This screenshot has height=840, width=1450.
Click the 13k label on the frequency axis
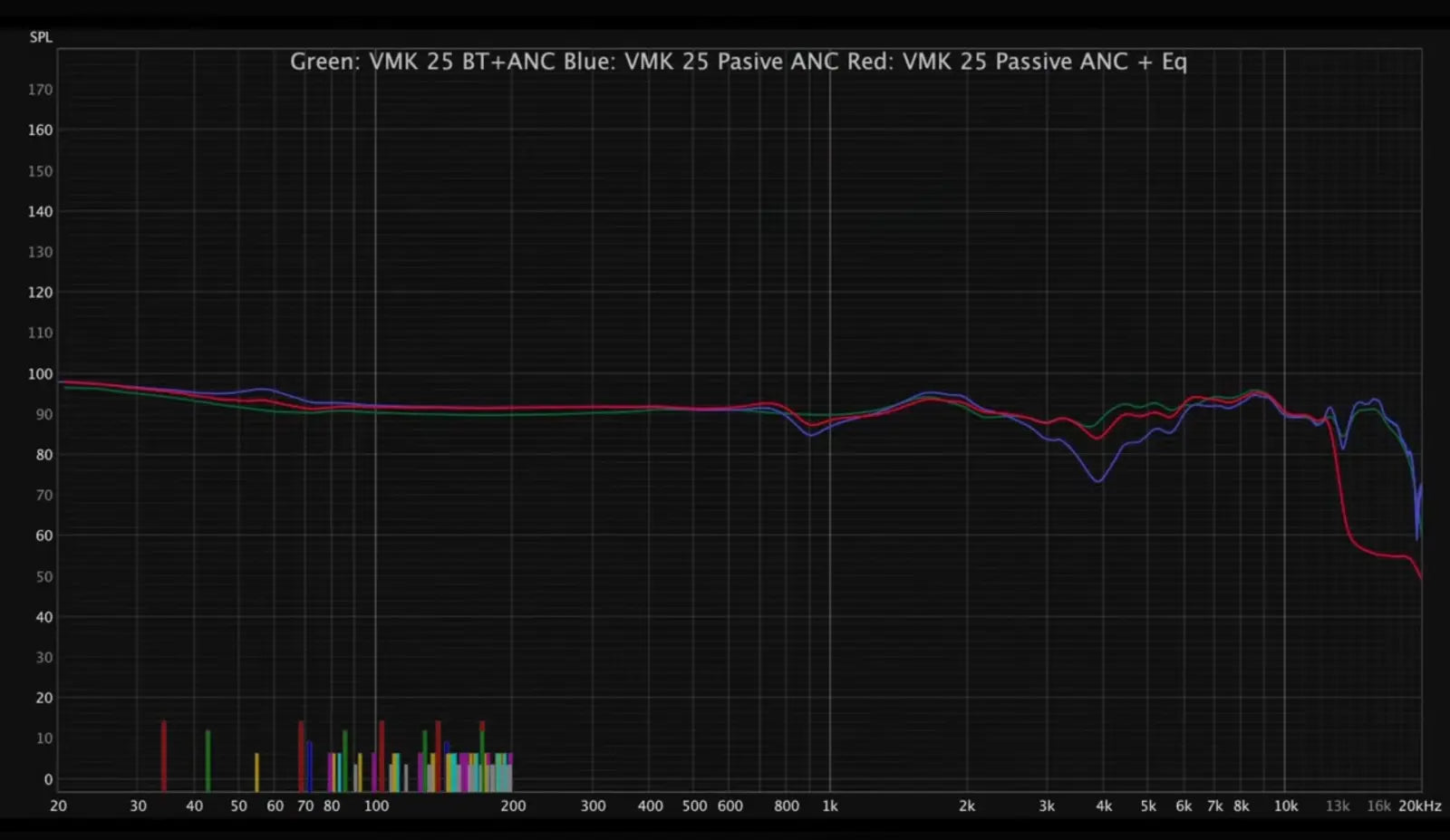pyautogui.click(x=1338, y=806)
